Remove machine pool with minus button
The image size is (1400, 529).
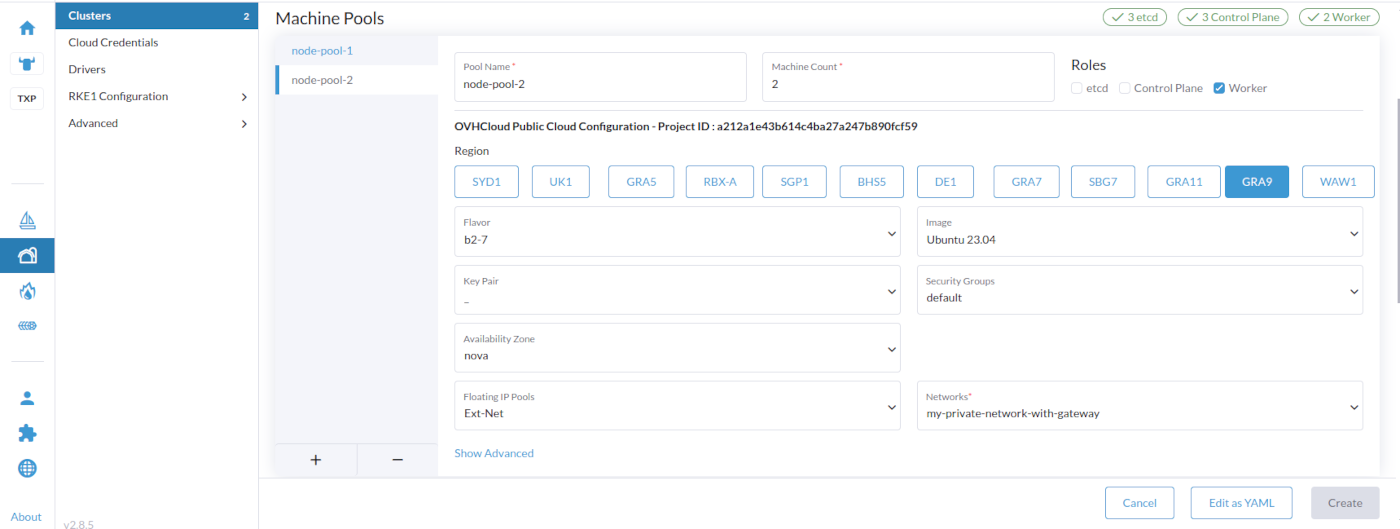[397, 460]
